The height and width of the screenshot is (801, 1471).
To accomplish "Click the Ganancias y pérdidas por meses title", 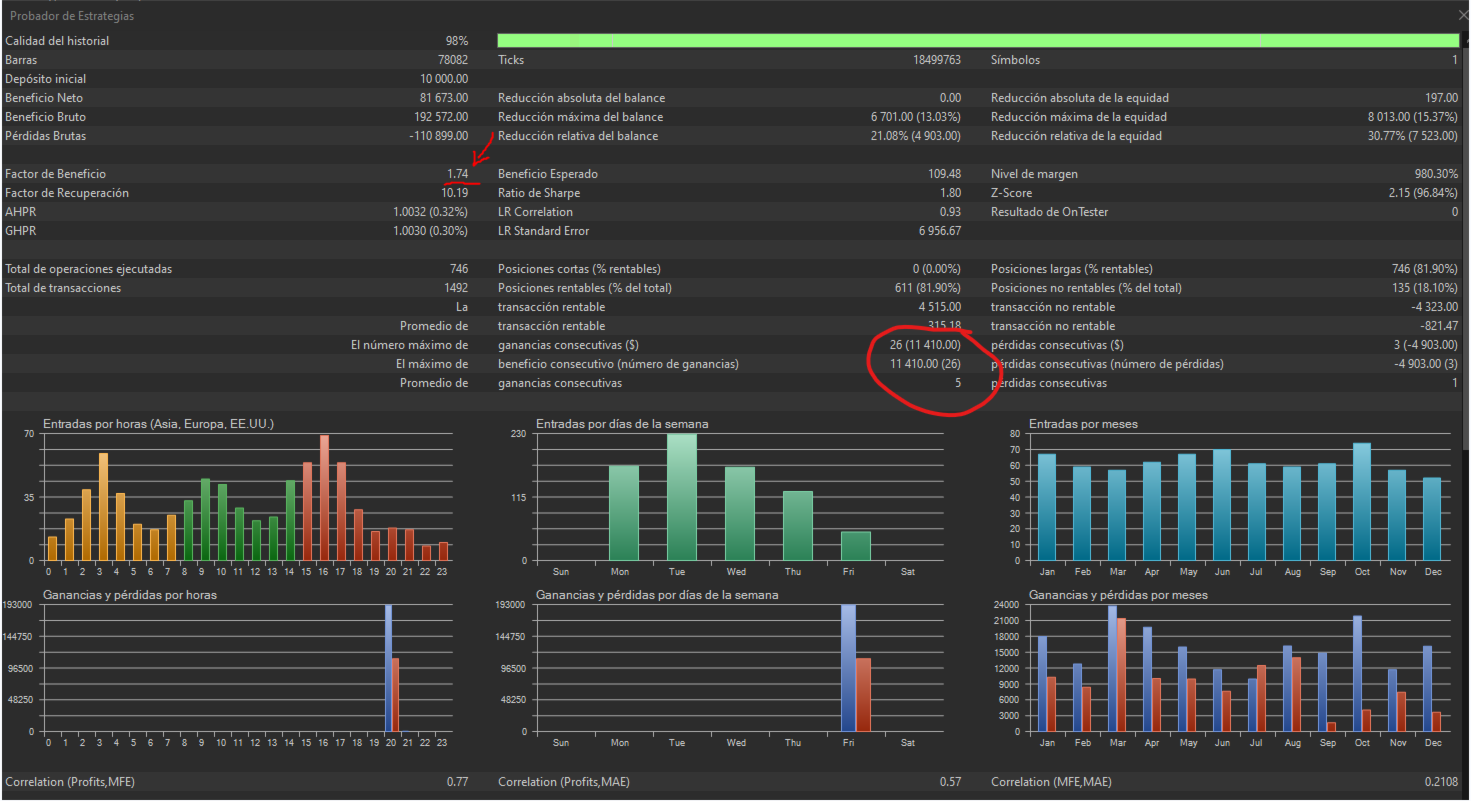I will click(x=1118, y=595).
